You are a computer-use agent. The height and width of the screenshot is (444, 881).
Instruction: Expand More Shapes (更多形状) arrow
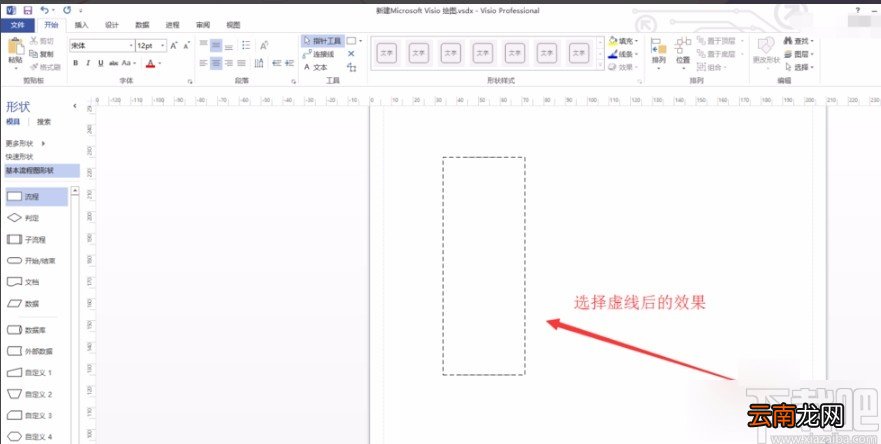[43, 143]
